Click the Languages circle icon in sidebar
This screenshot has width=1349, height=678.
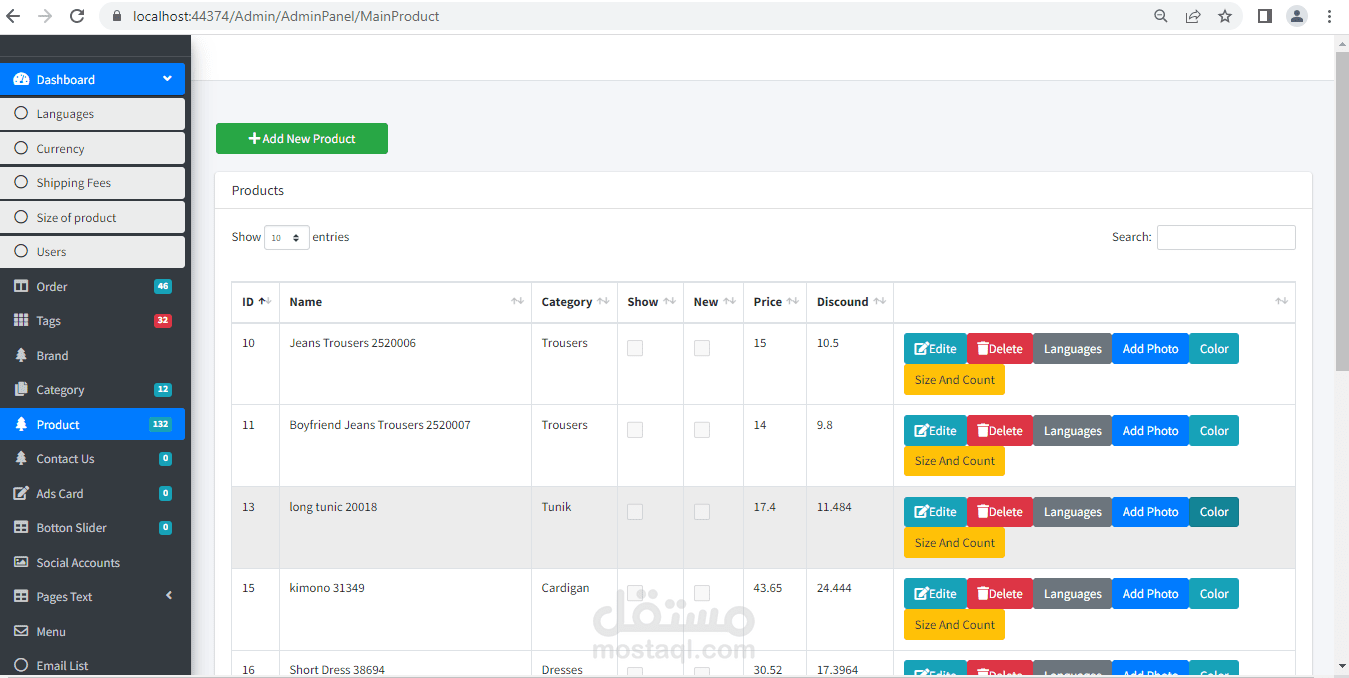(21, 113)
